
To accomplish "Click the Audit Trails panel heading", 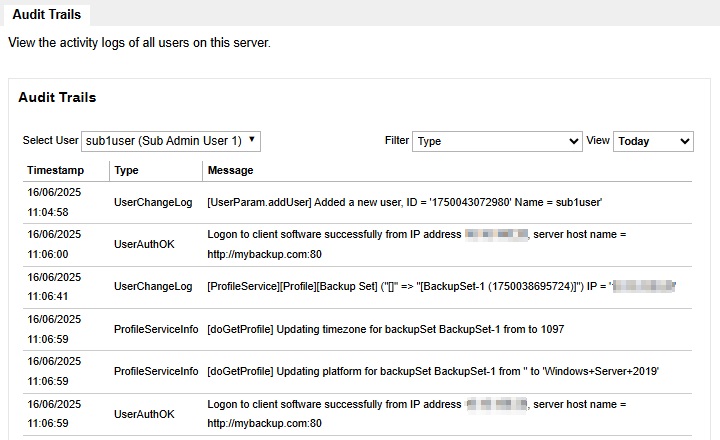I will tap(57, 98).
